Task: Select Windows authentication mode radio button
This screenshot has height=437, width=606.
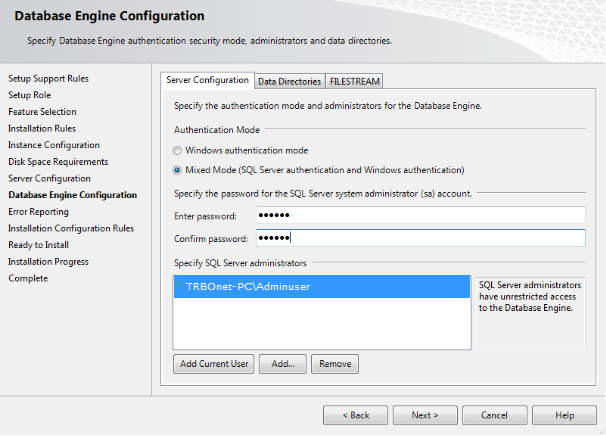Action: [178, 150]
